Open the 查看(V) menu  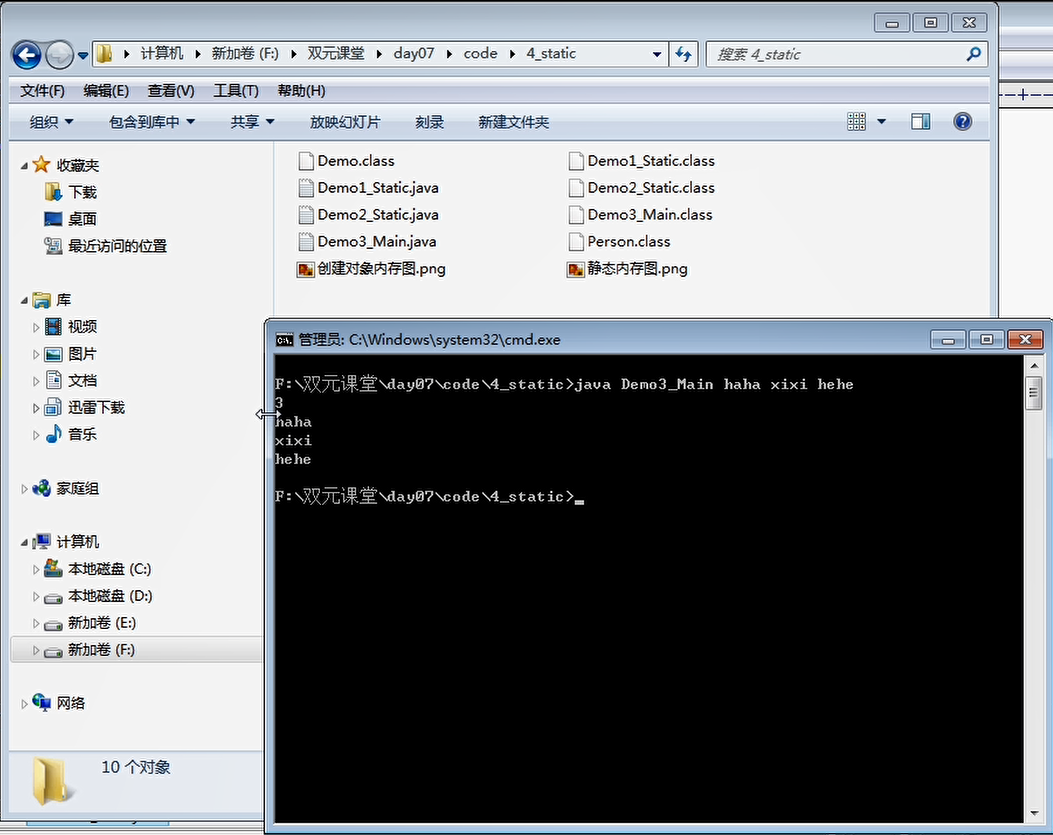(170, 90)
